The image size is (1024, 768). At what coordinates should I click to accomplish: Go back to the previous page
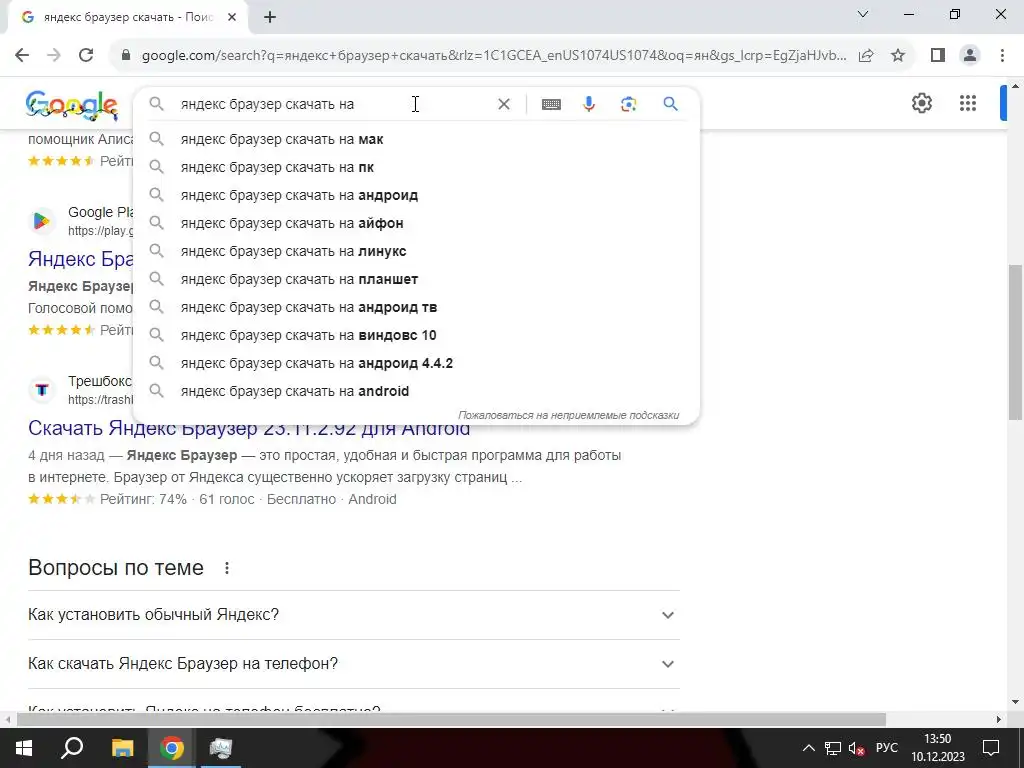22,56
